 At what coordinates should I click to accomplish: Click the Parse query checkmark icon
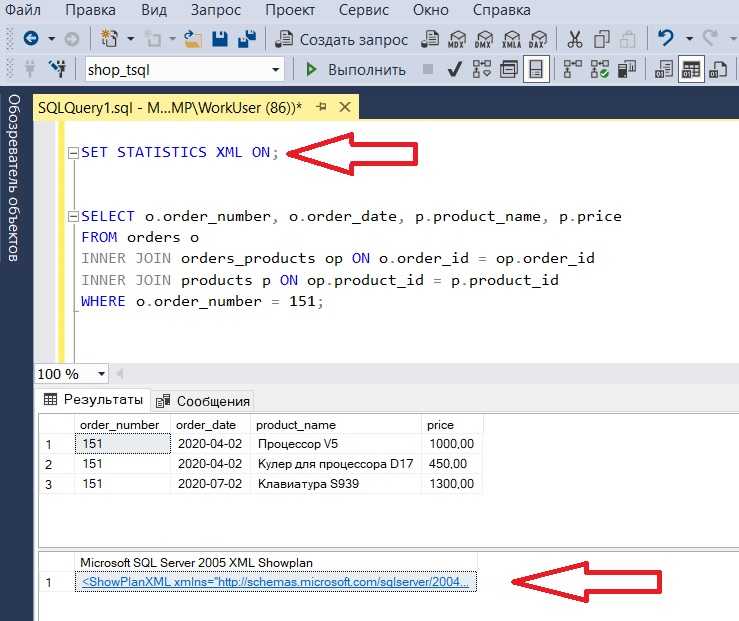(454, 69)
